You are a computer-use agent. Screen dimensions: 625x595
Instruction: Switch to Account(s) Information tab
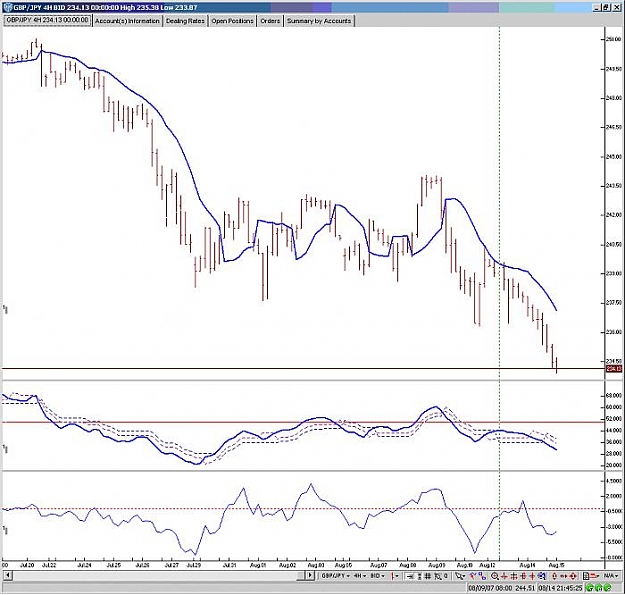pos(127,21)
